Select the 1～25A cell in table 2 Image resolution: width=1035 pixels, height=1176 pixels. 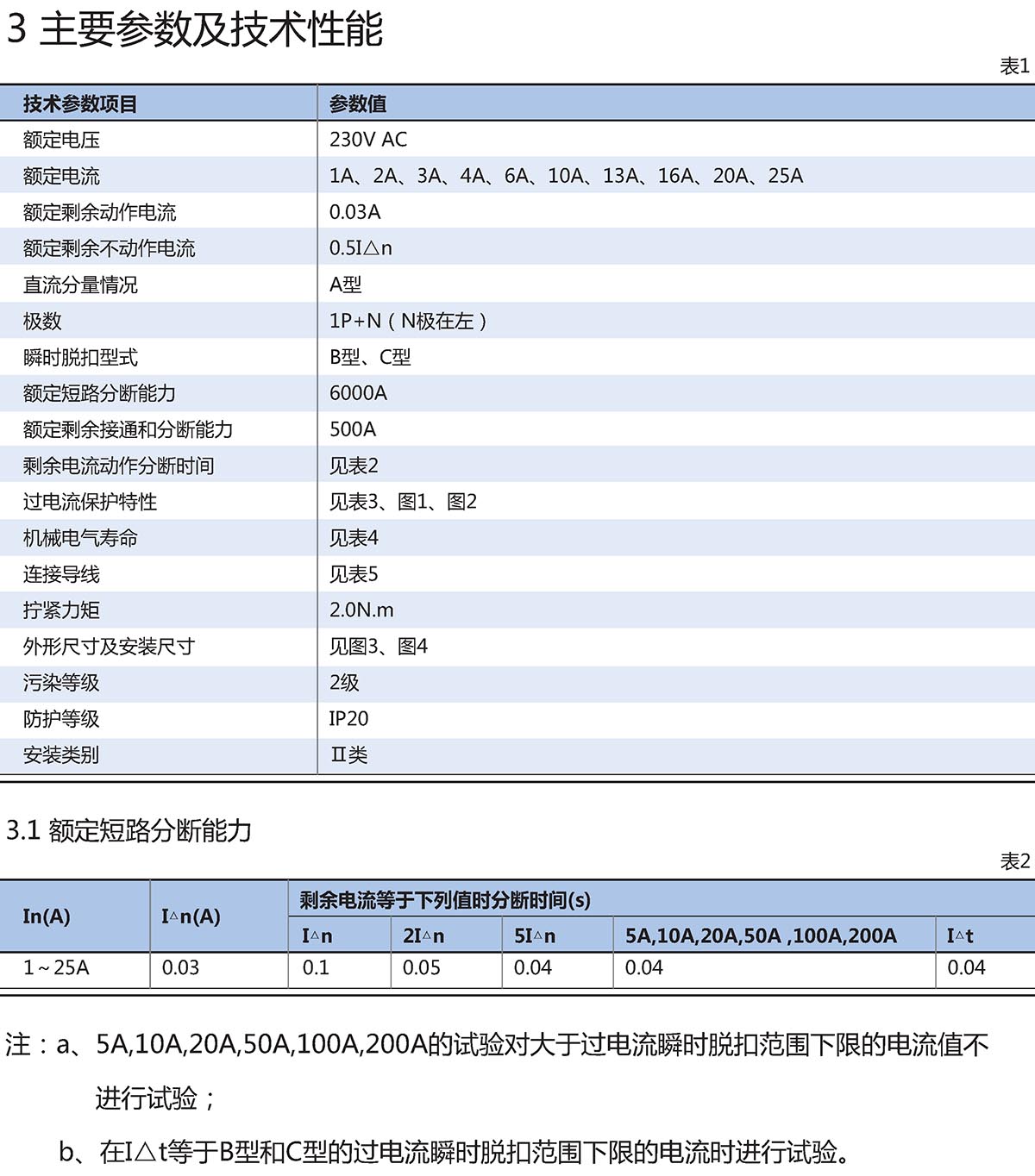click(x=56, y=968)
